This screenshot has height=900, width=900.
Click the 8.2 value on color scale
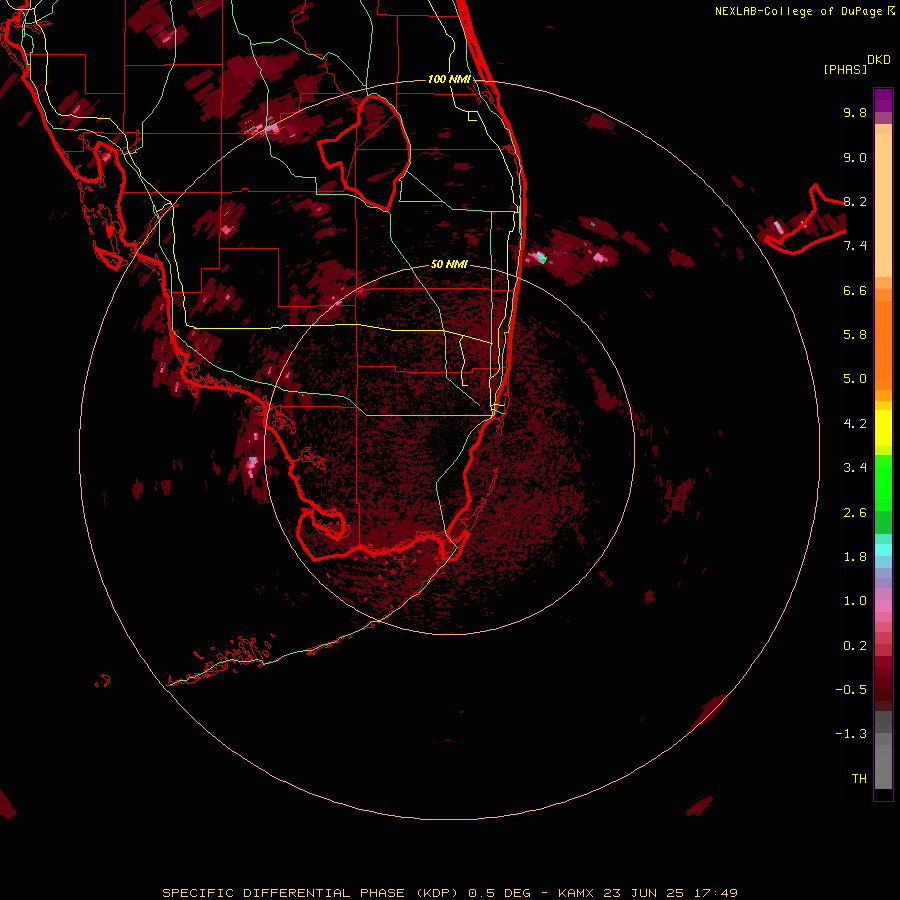click(x=855, y=201)
